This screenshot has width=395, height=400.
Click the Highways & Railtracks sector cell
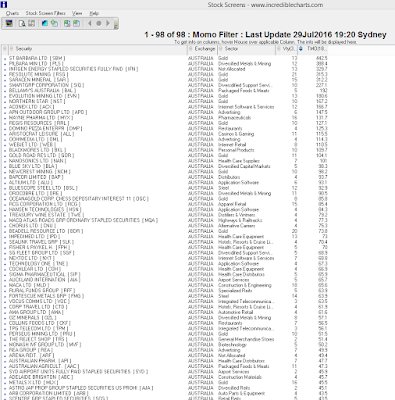tap(240, 220)
